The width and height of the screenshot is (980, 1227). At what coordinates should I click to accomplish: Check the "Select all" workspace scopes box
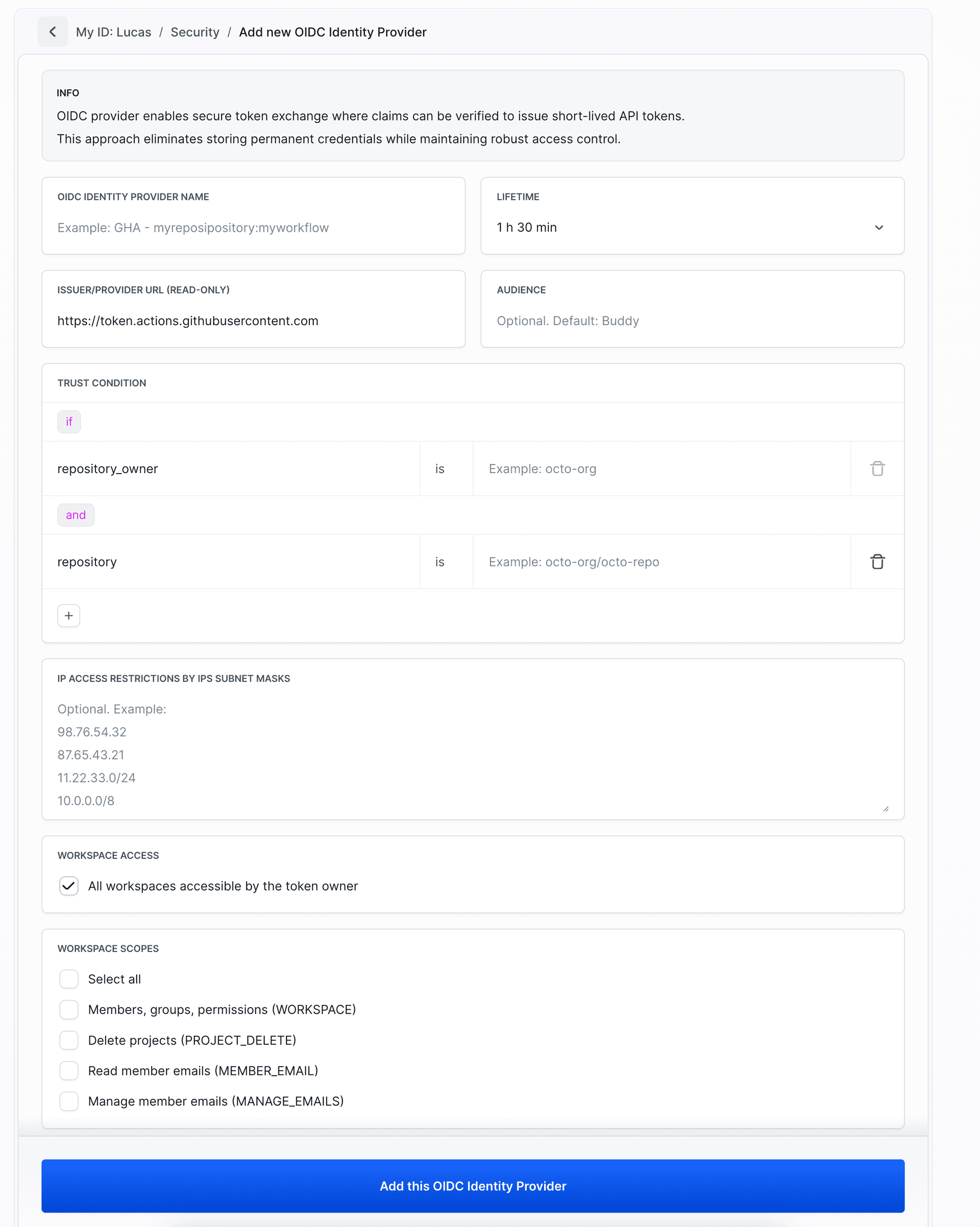coord(69,979)
